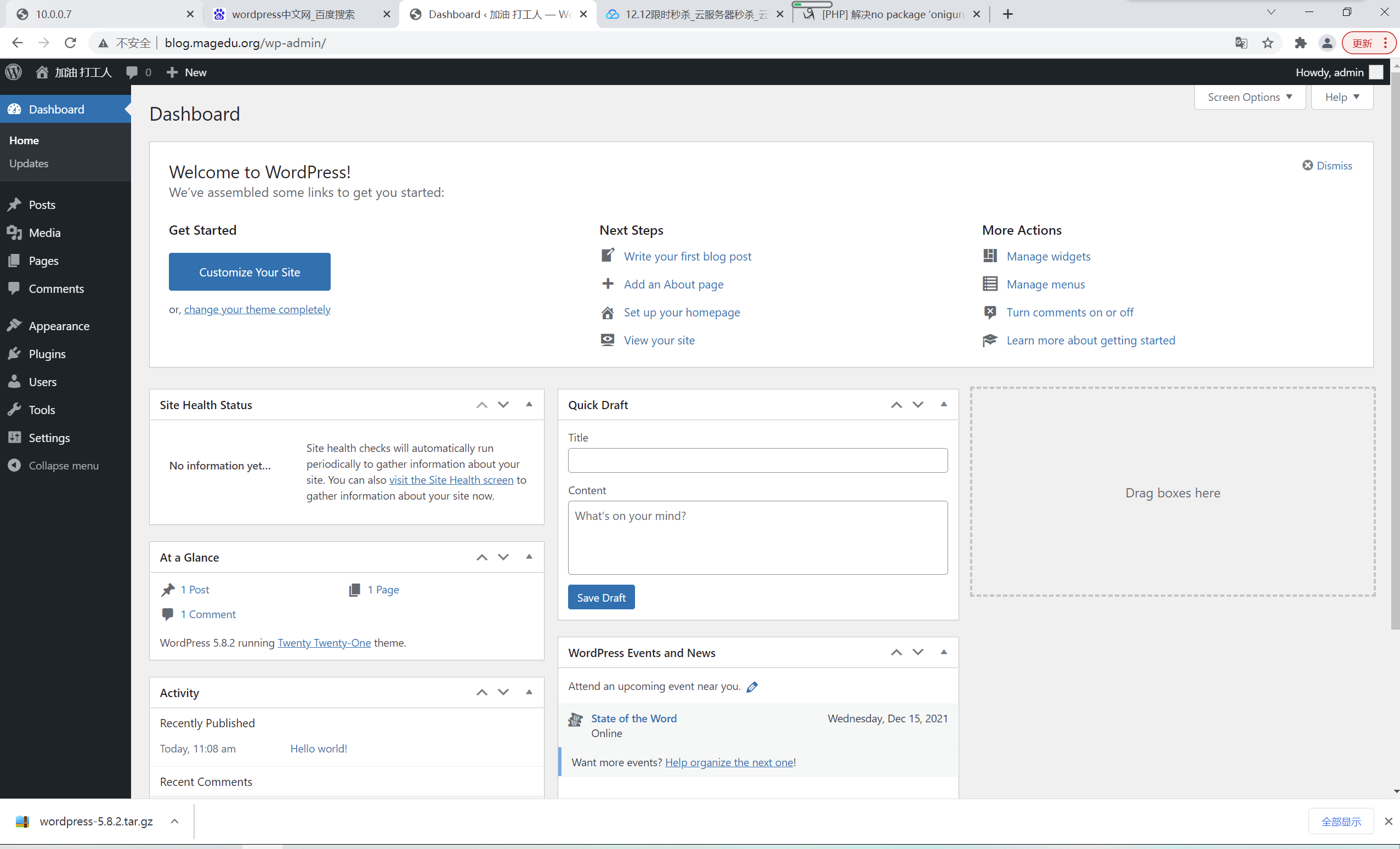The width and height of the screenshot is (1400, 849).
Task: Move Activity box up
Action: coord(482,692)
